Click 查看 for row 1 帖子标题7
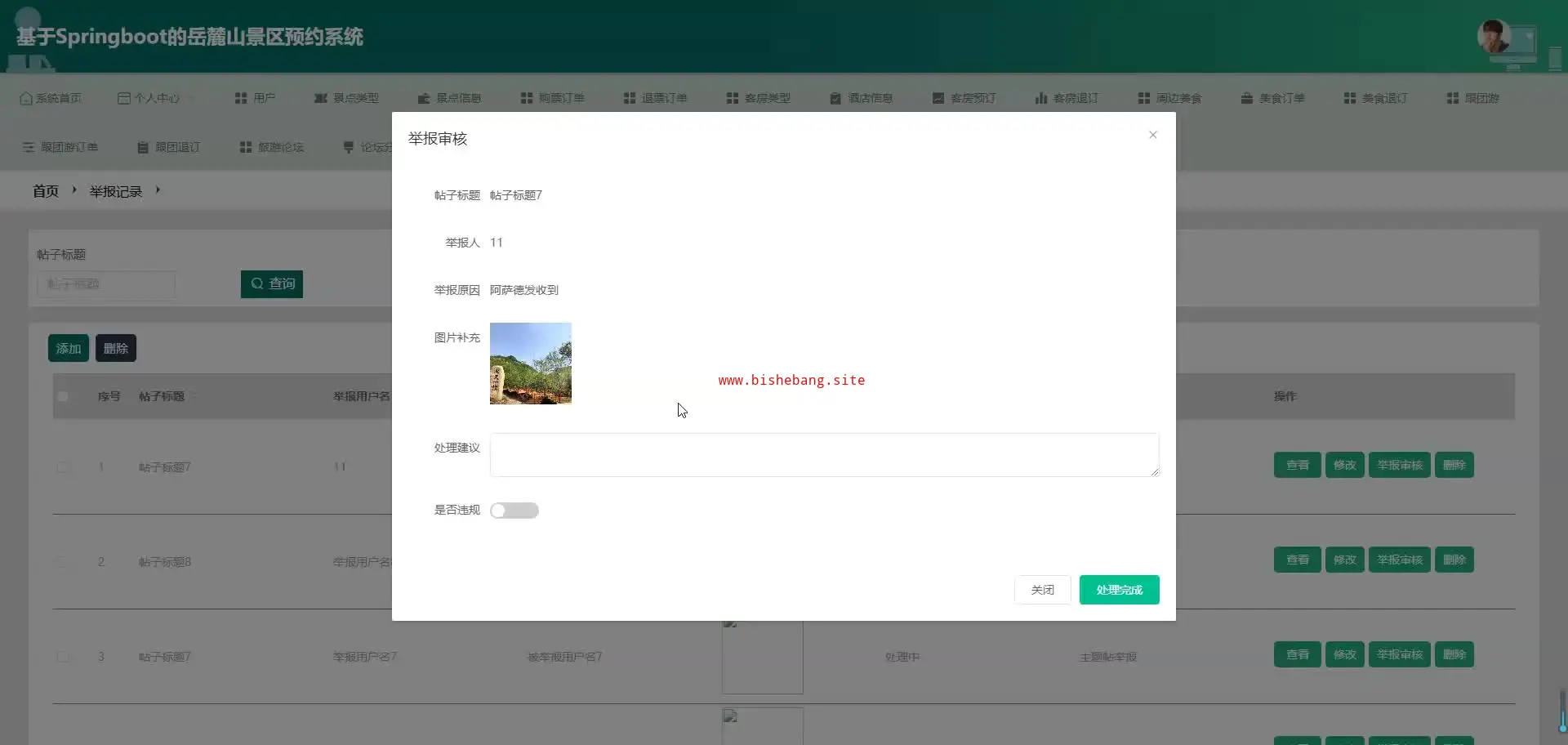Viewport: 1568px width, 745px height. (1298, 465)
